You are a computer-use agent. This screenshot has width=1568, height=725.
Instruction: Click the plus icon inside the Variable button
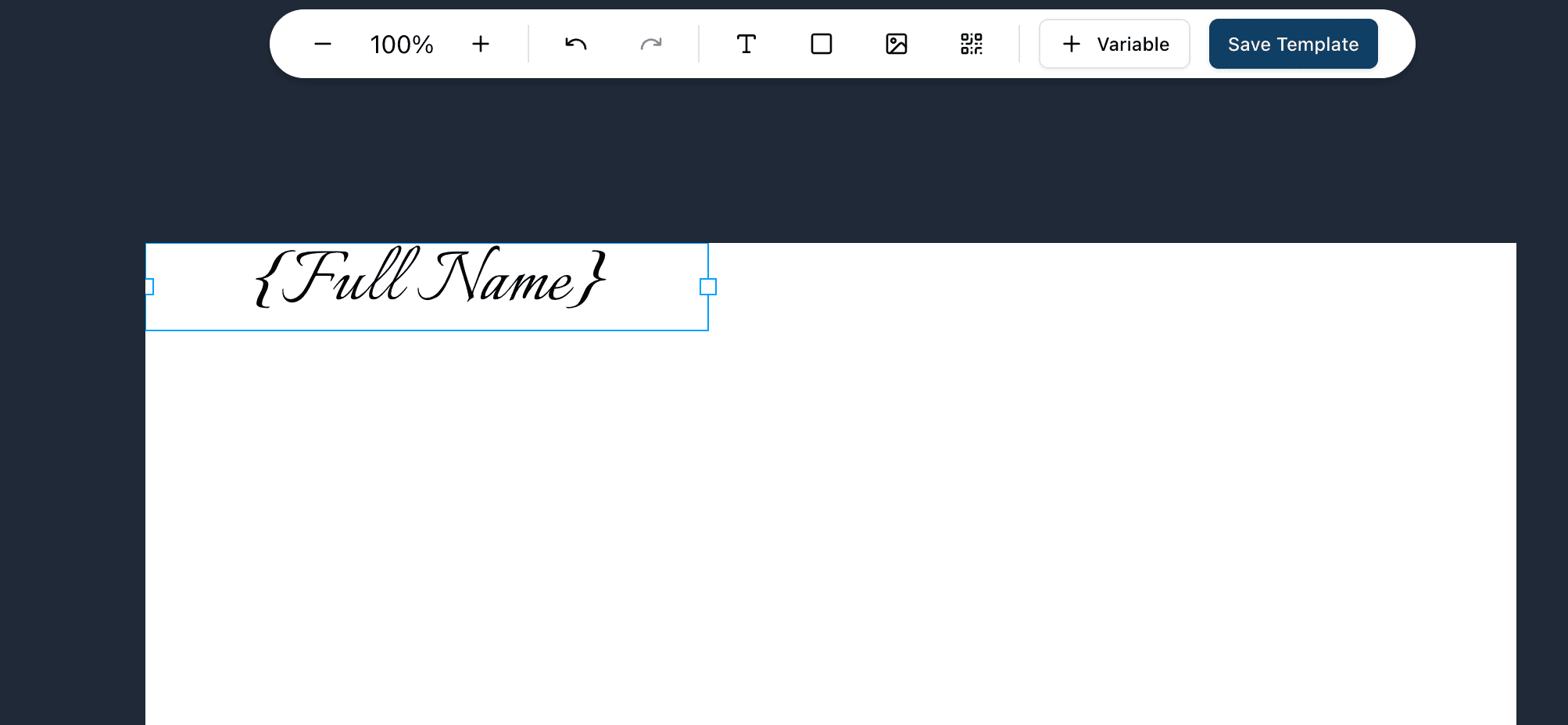1071,45
